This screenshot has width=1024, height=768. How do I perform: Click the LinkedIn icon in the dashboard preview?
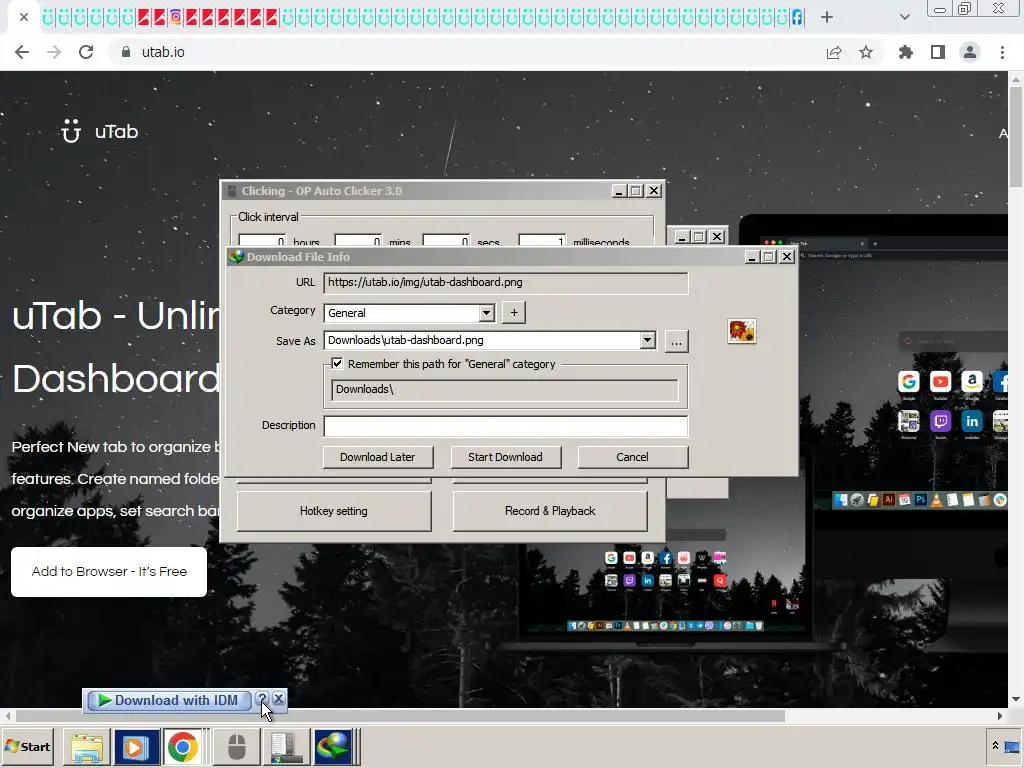[x=972, y=421]
